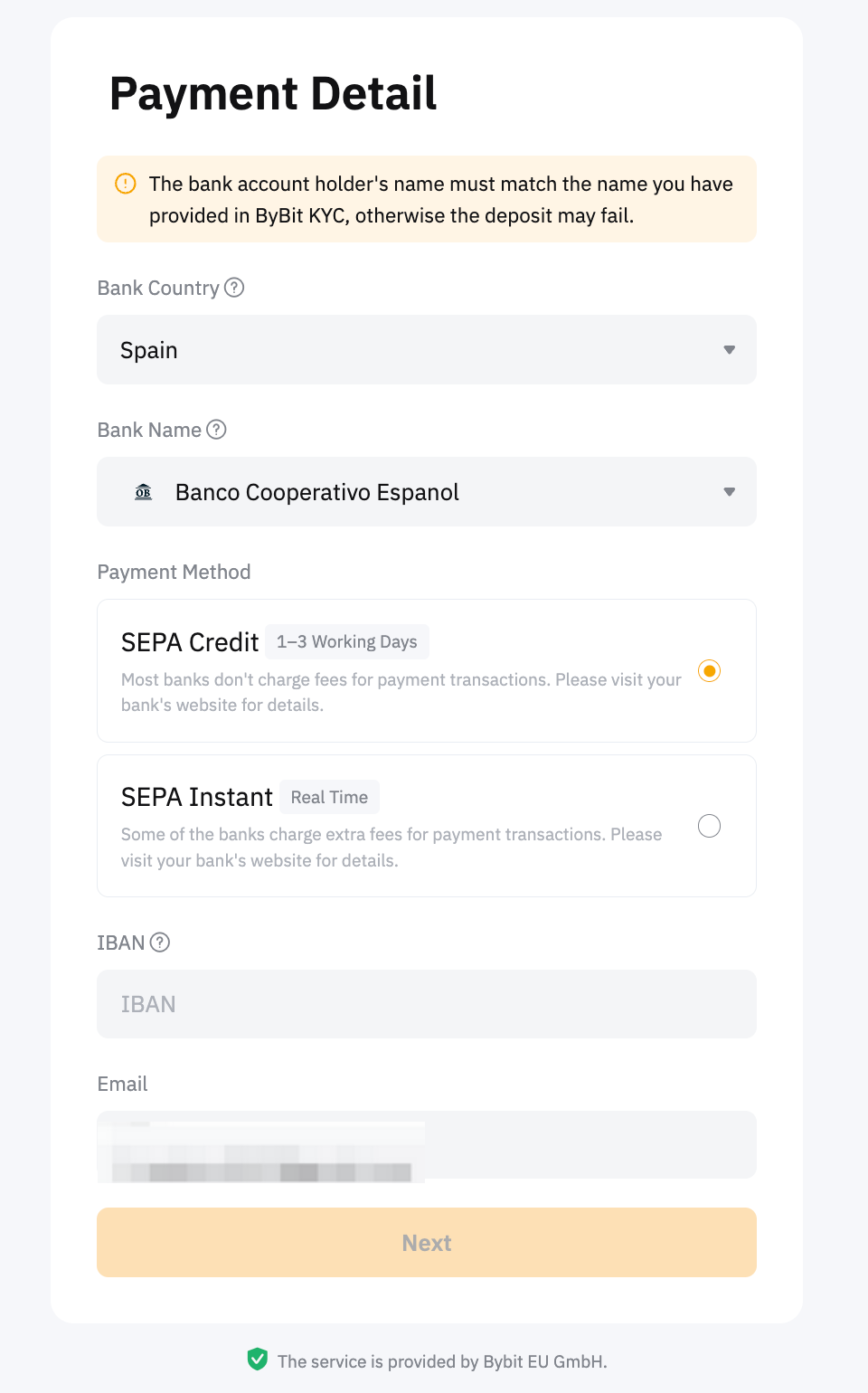Image resolution: width=868 pixels, height=1393 pixels.
Task: Click the green shield icon in the footer
Action: pos(258,1360)
